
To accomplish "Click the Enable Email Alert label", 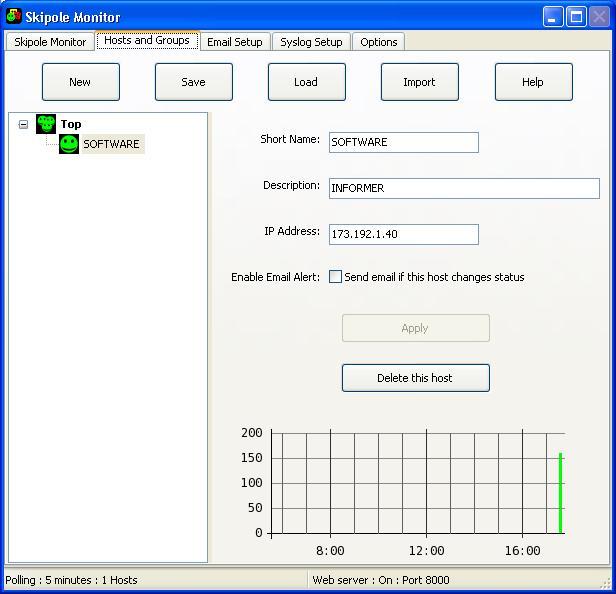I will coord(275,277).
